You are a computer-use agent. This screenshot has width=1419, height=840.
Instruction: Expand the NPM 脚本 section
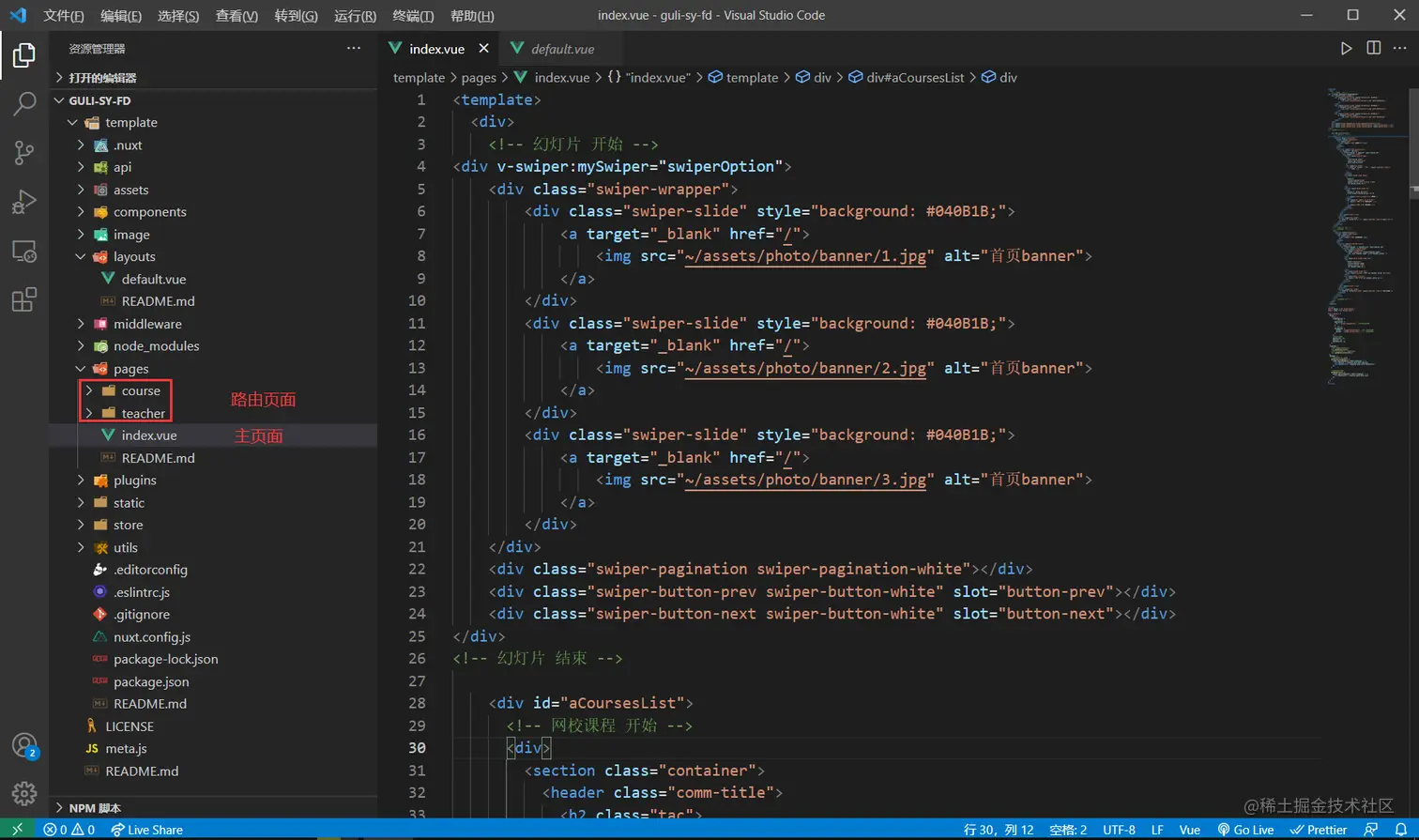point(214,808)
